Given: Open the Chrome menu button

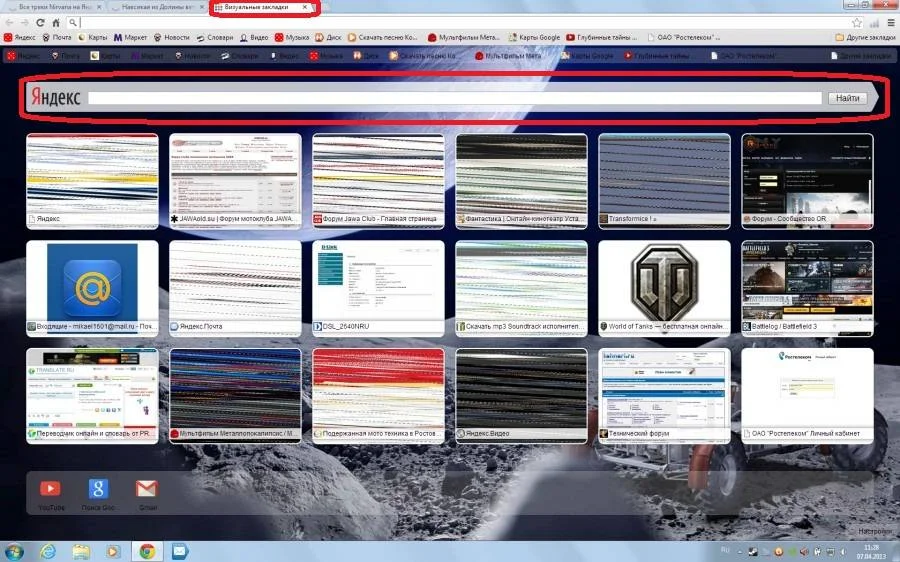Looking at the screenshot, I should click(x=890, y=23).
